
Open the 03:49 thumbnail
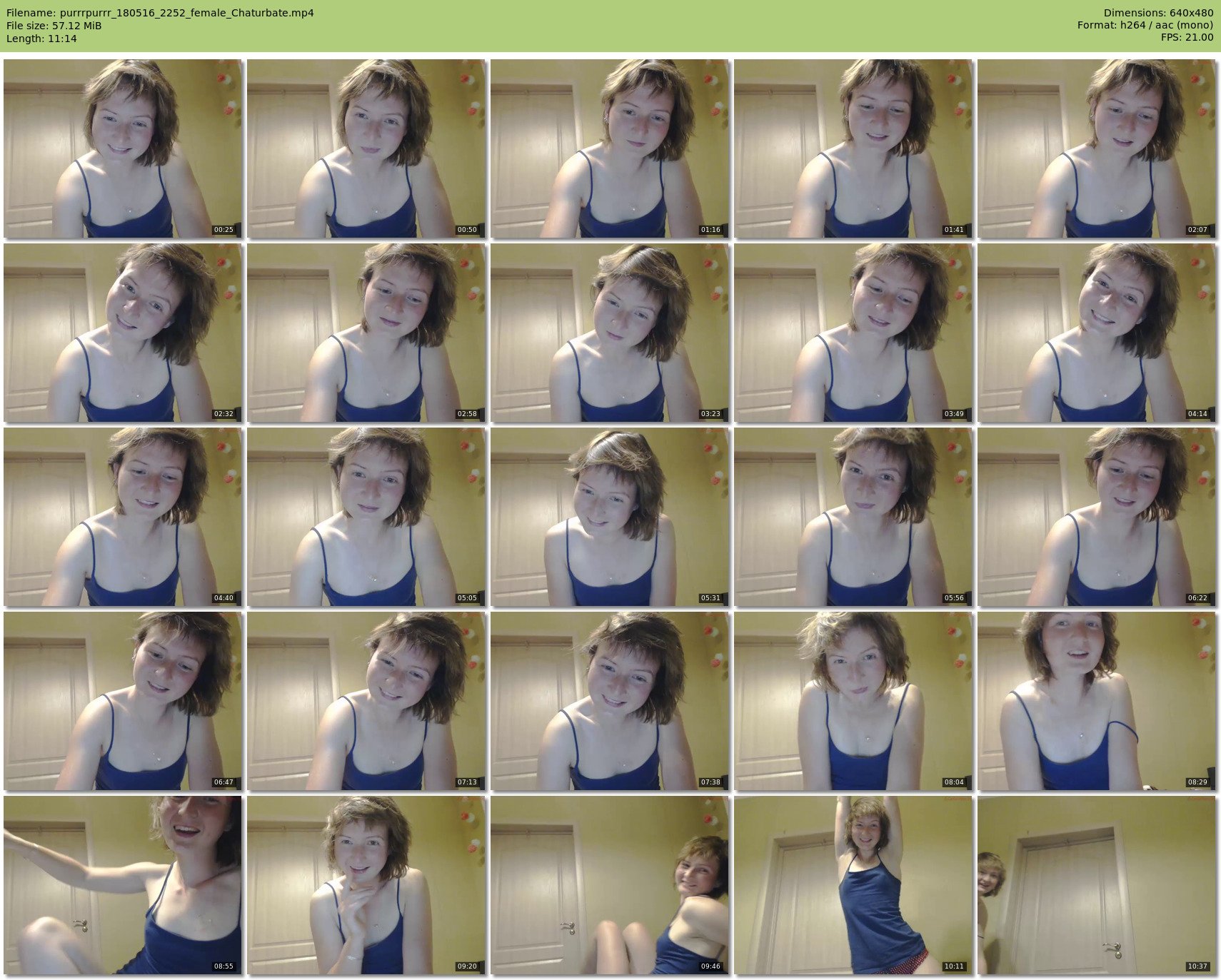(x=853, y=333)
